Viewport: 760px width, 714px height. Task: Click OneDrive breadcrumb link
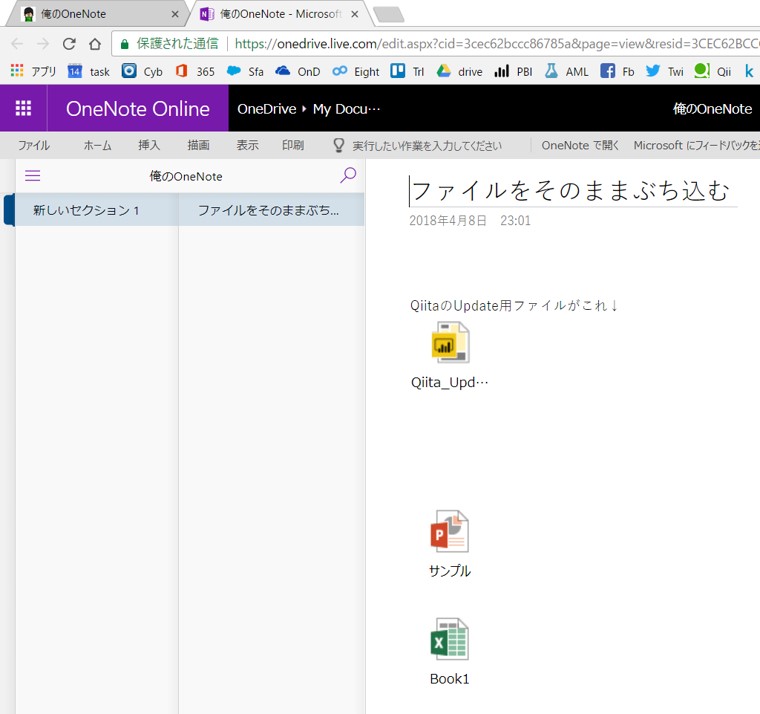[x=267, y=109]
